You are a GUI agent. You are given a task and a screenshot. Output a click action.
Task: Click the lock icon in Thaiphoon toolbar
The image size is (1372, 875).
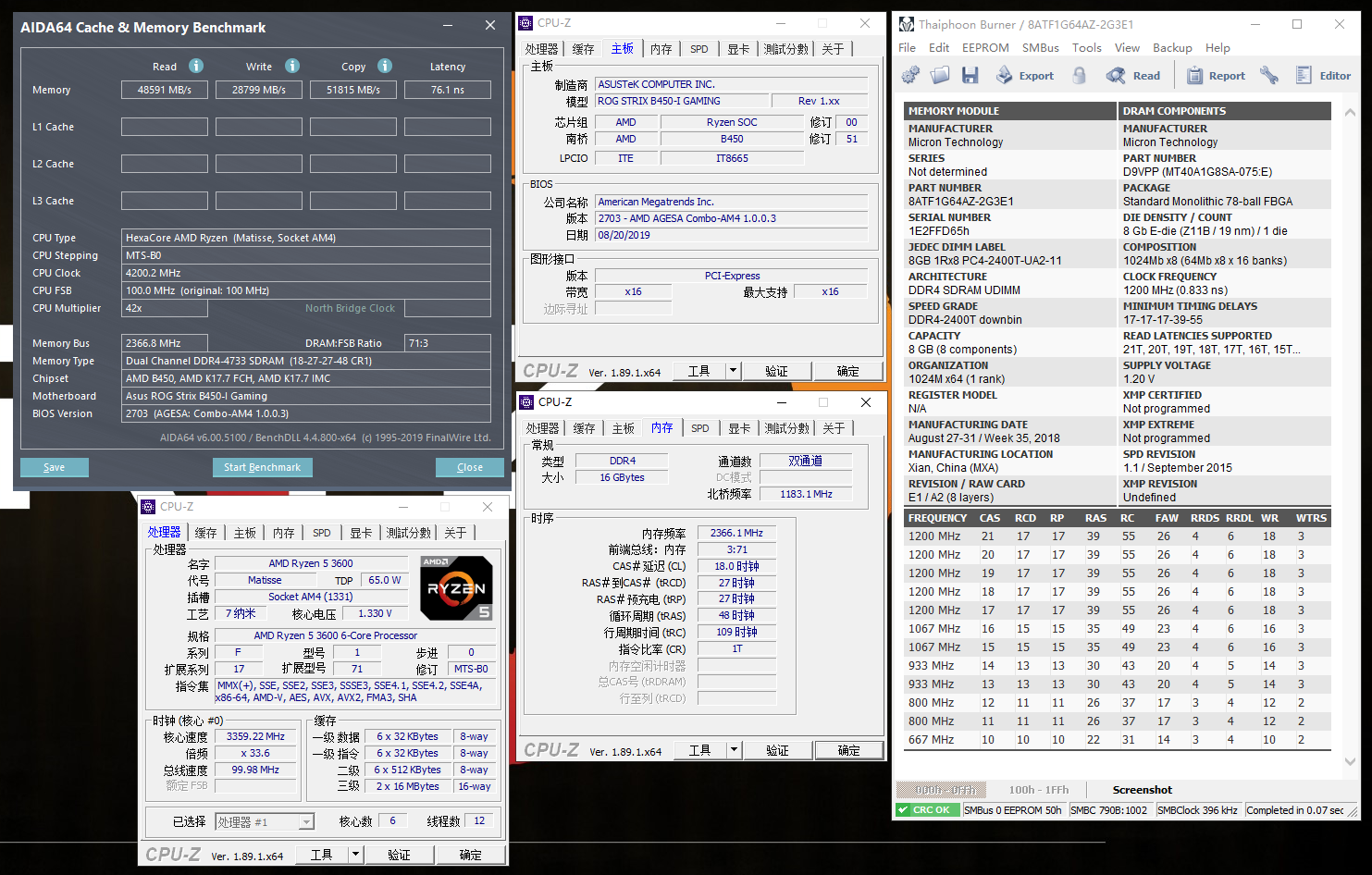tap(1079, 74)
